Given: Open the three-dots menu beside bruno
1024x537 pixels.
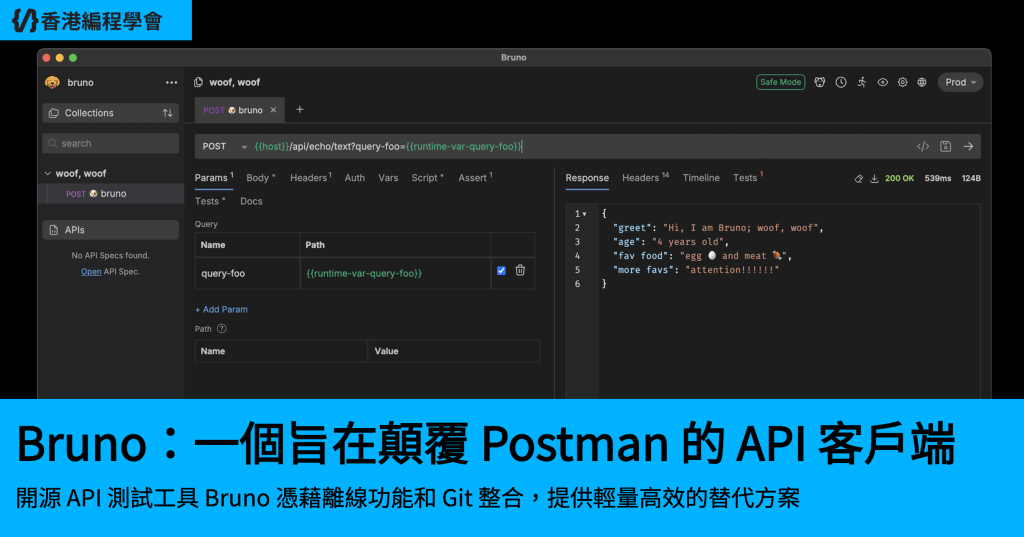Looking at the screenshot, I should (171, 82).
